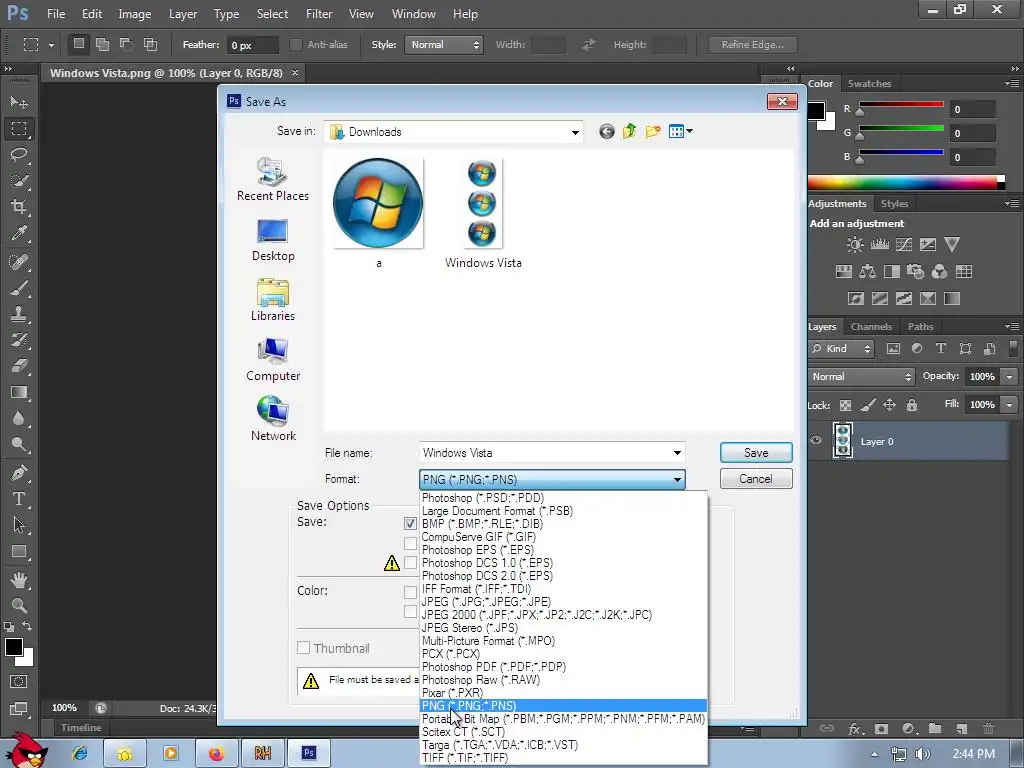Add Levels adjustment icon
The width and height of the screenshot is (1024, 768).
click(x=880, y=245)
